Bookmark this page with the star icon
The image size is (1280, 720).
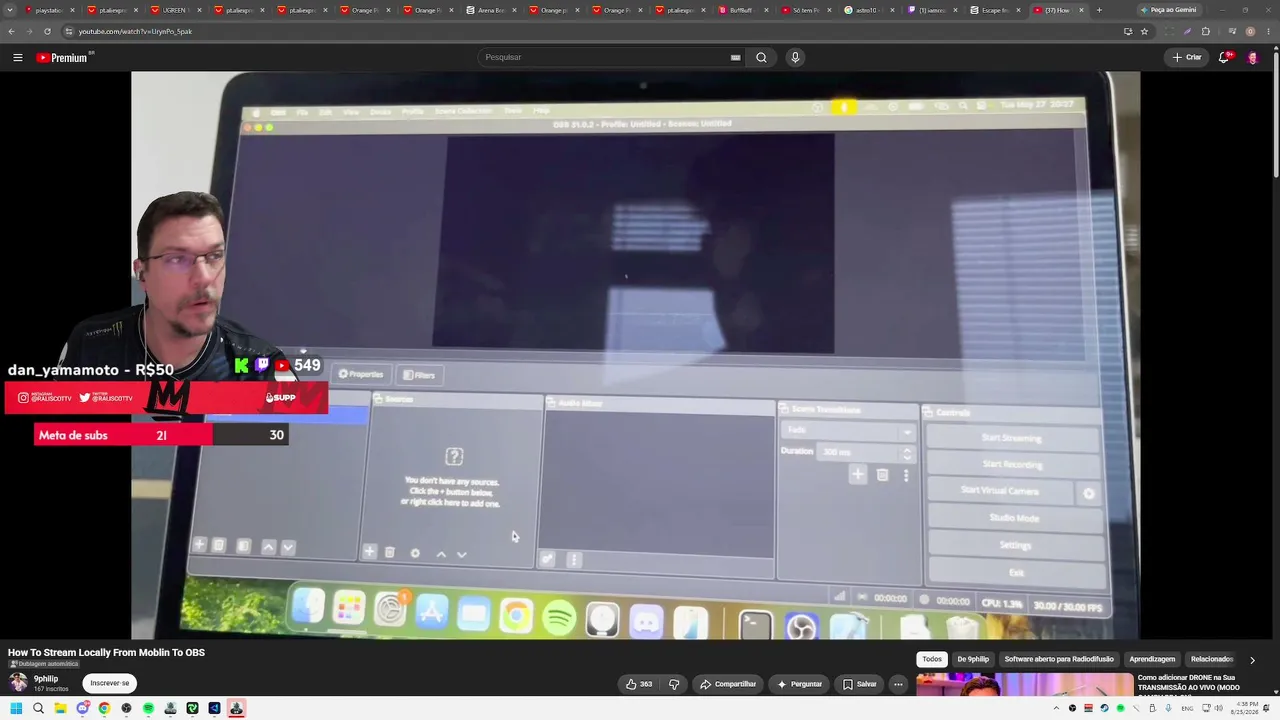click(1144, 31)
